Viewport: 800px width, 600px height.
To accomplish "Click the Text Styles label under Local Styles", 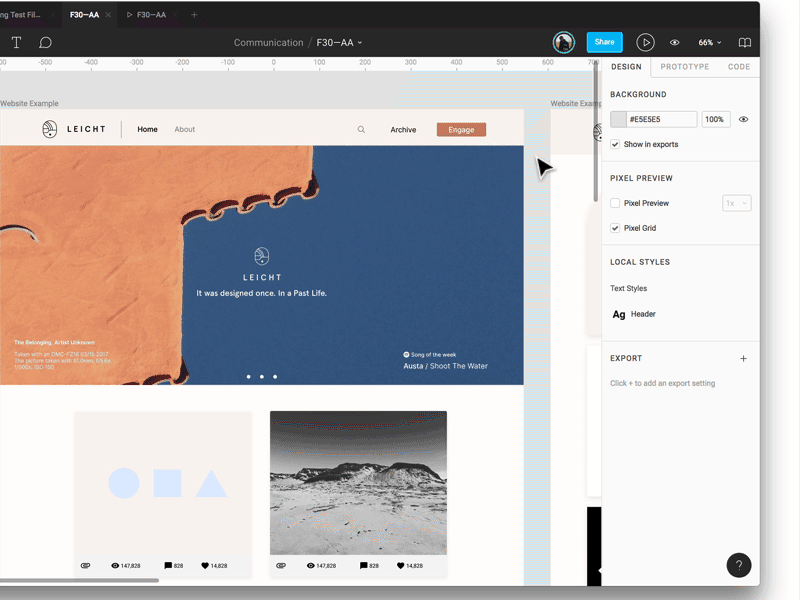I will point(629,288).
